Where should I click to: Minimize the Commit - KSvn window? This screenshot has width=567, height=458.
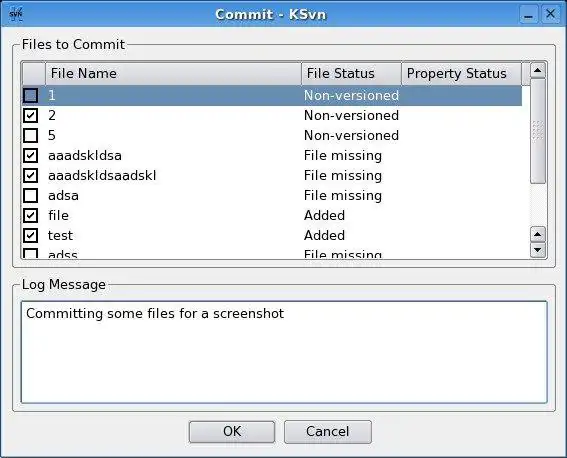(528, 15)
